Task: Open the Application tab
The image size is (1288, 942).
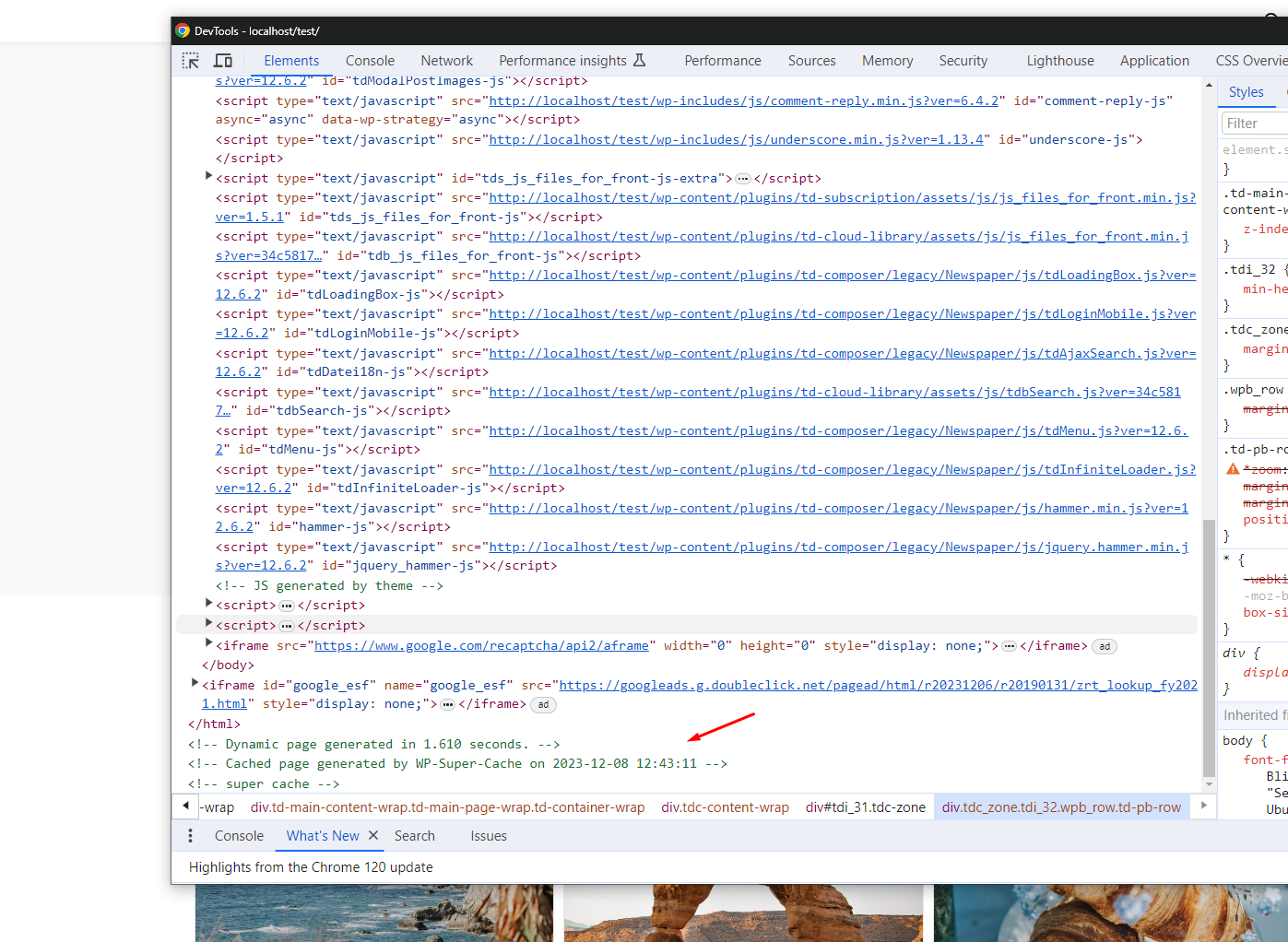Action: (1154, 61)
